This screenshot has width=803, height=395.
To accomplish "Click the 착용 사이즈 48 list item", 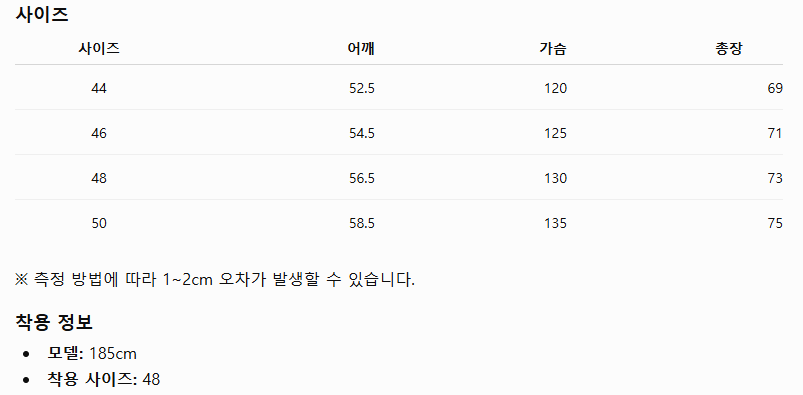I will (104, 379).
